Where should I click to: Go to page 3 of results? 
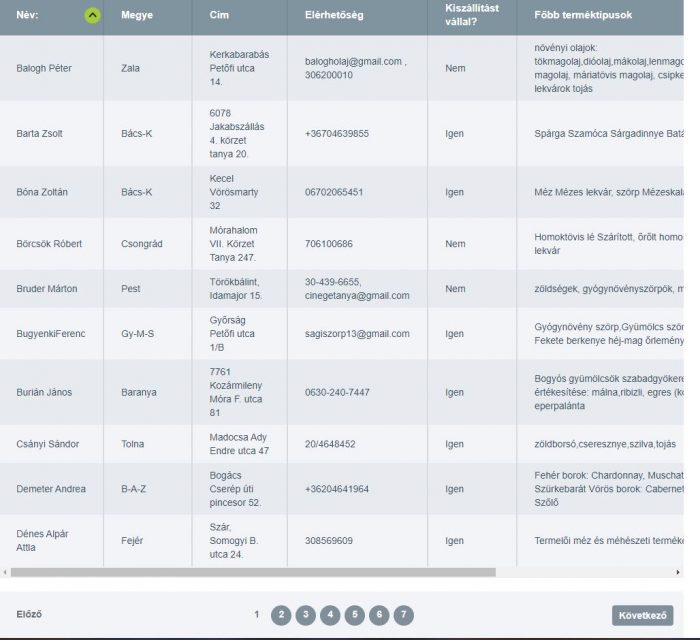(x=306, y=615)
